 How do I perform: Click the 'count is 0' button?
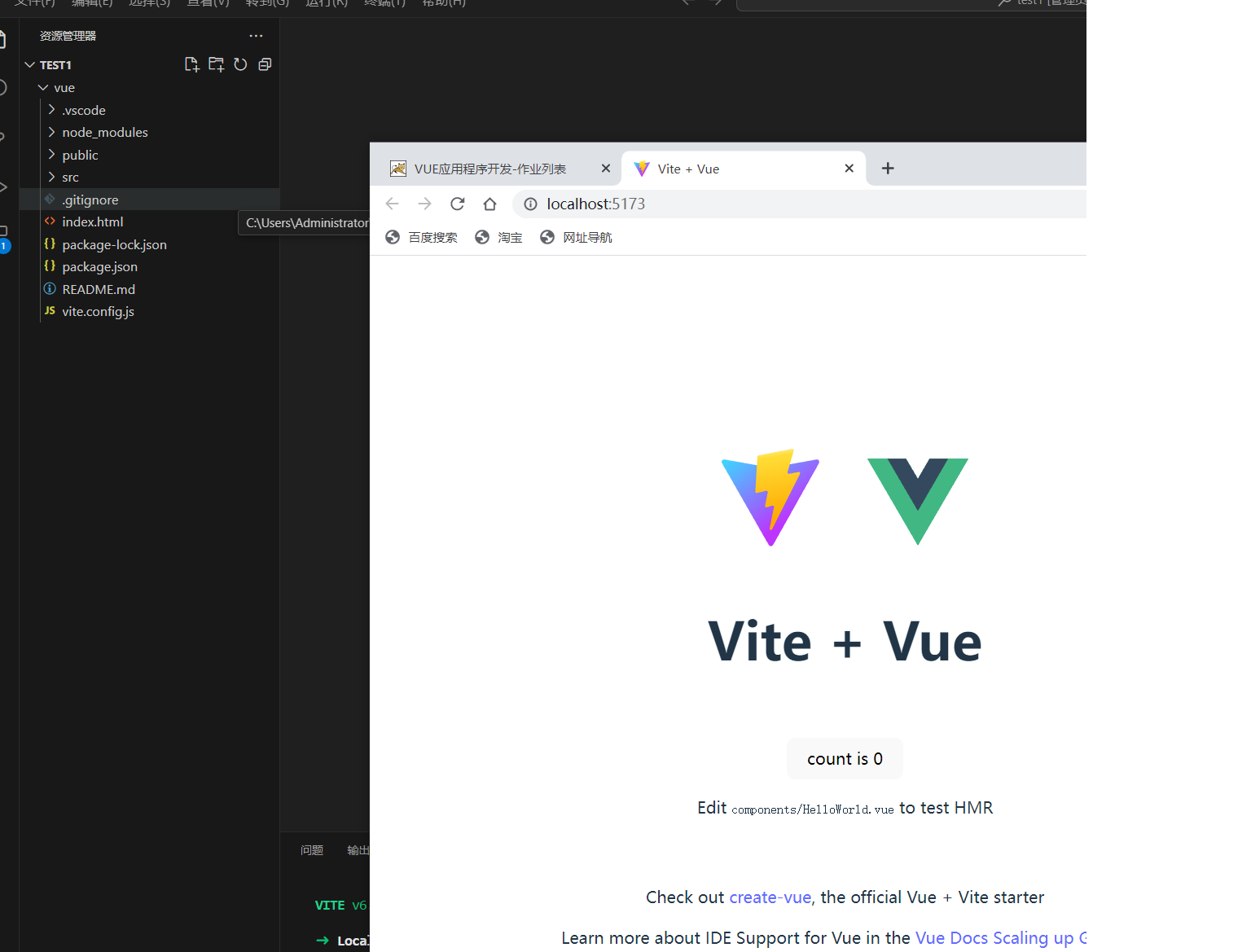coord(845,759)
